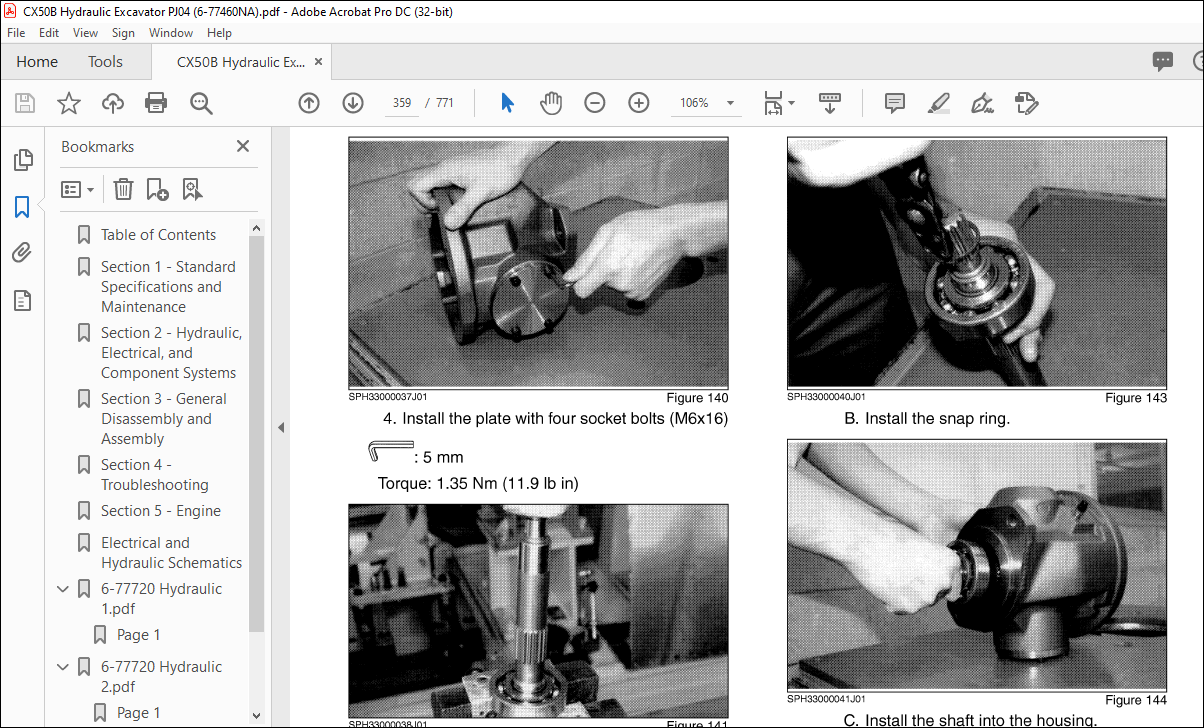Open the View menu
Image resolution: width=1204 pixels, height=728 pixels.
coord(85,32)
